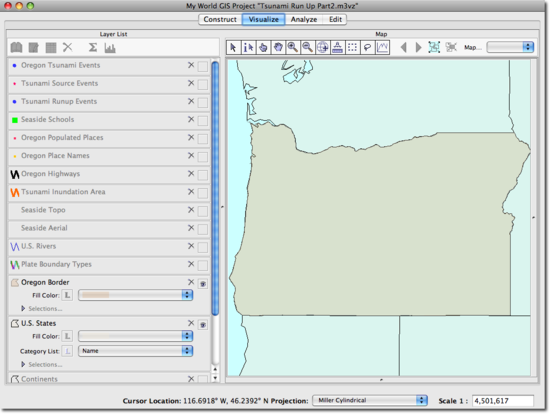Remove the Oregon Highways layer with X
The height and width of the screenshot is (414, 550).
(x=191, y=174)
